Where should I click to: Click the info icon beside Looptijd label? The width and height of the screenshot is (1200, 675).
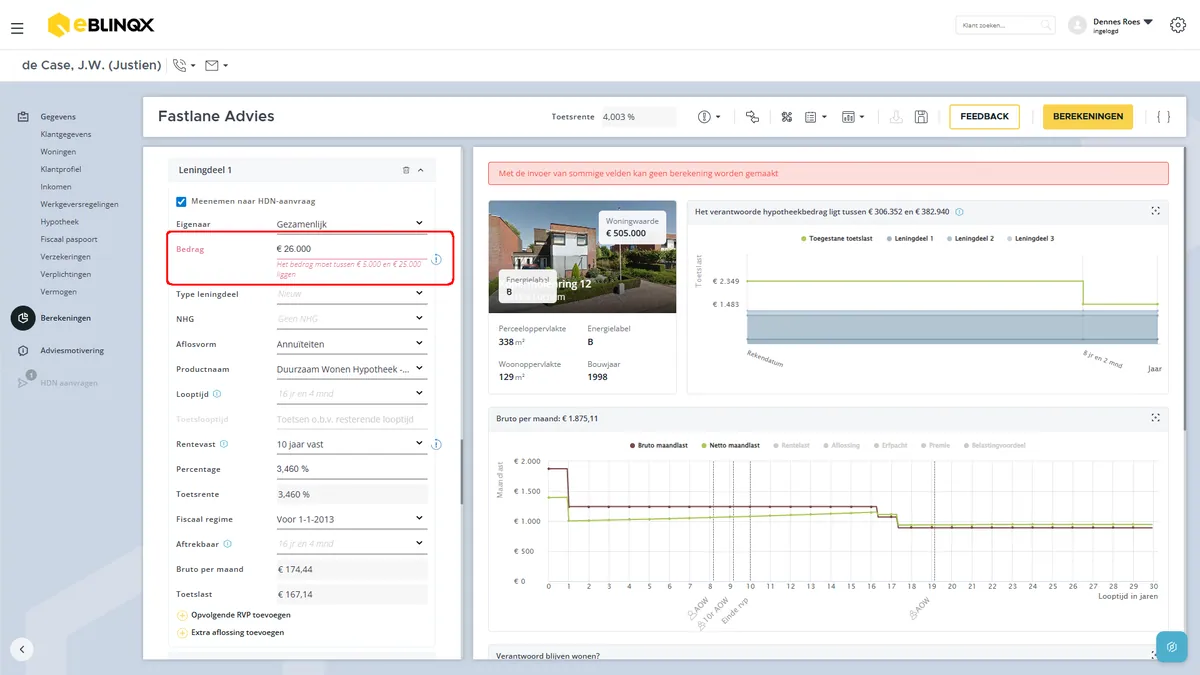[217, 394]
